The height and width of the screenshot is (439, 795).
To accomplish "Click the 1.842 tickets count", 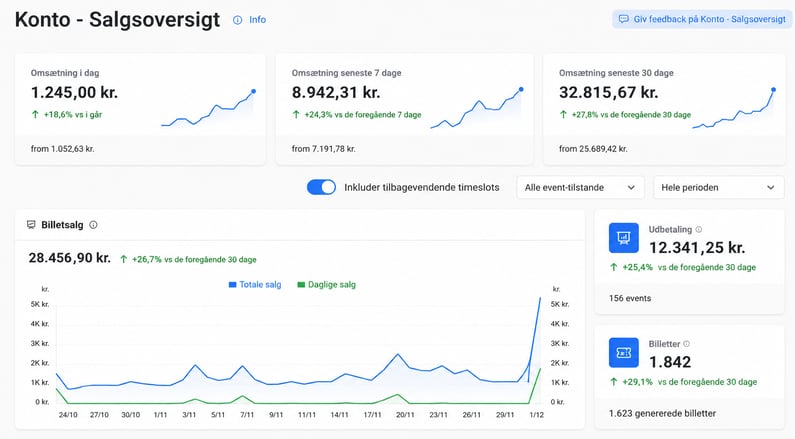I will click(x=670, y=362).
